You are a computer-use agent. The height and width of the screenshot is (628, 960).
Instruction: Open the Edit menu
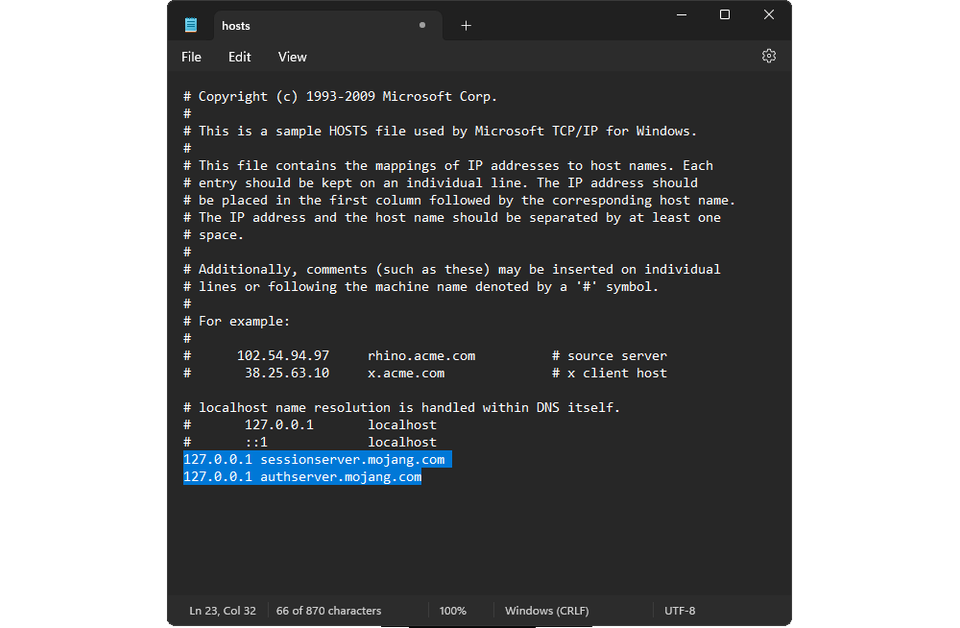[x=239, y=57]
